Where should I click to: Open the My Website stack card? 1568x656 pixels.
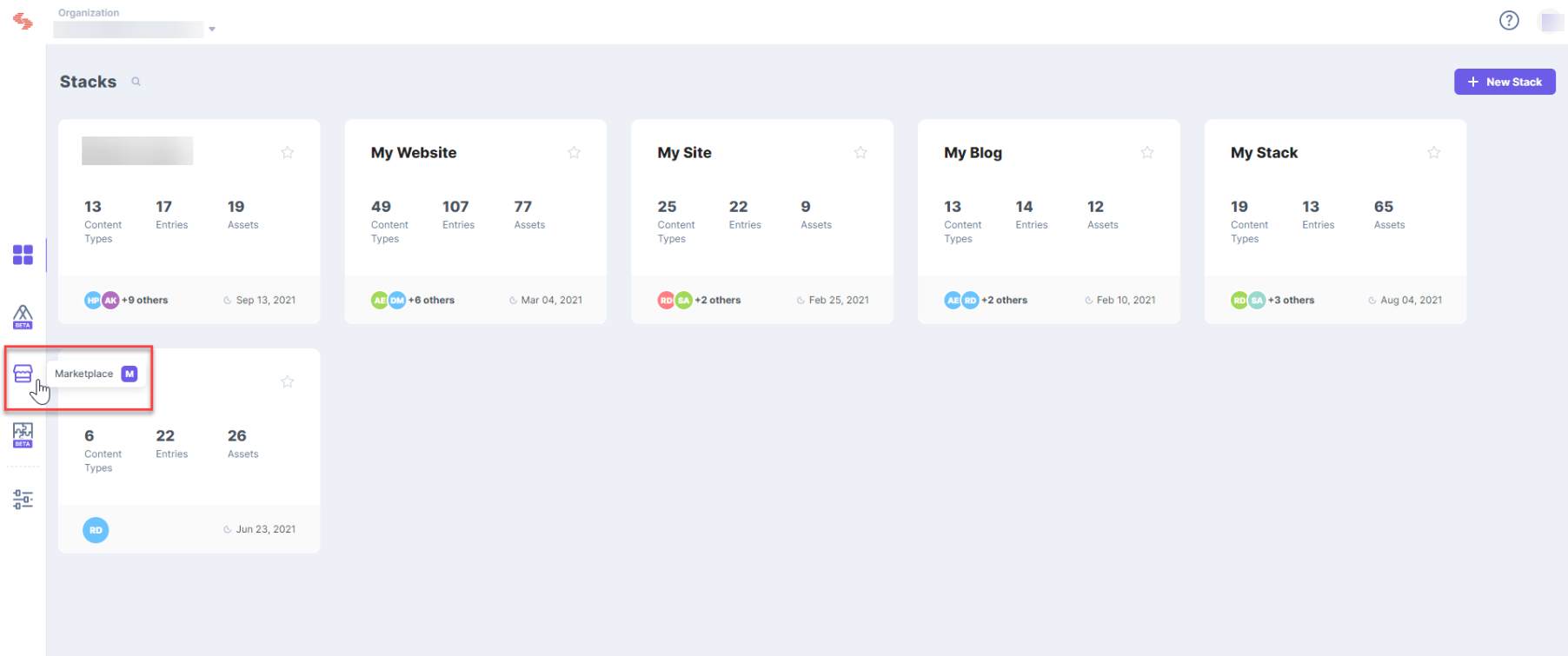click(475, 222)
